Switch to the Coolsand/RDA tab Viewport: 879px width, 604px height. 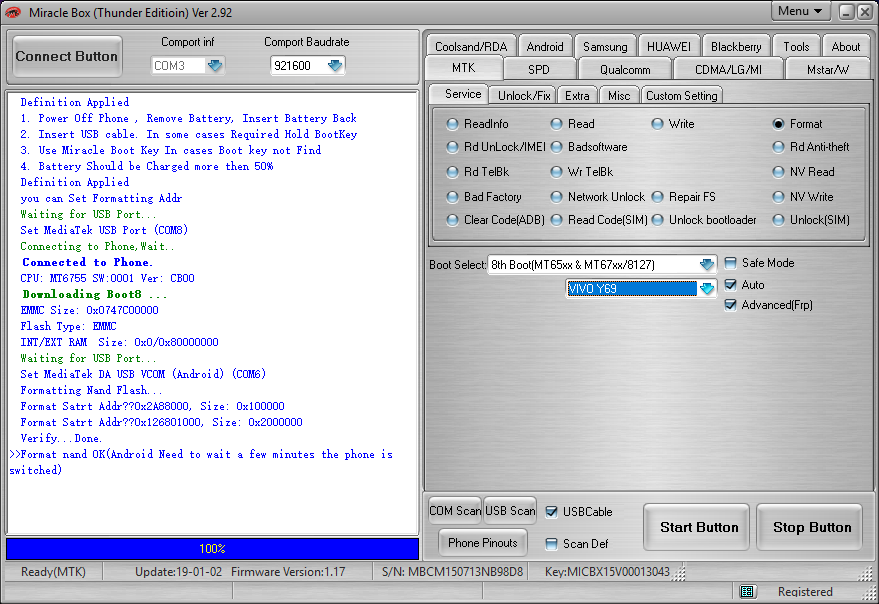(471, 47)
